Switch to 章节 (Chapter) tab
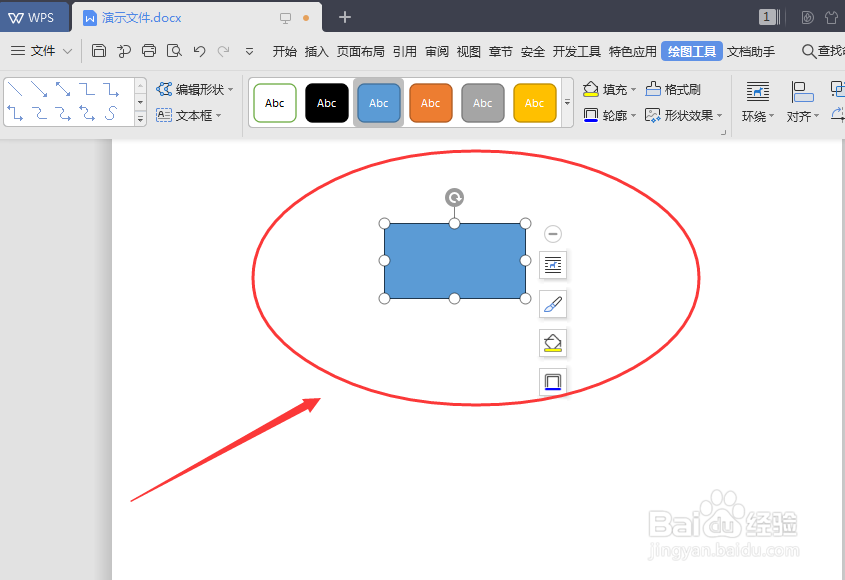Viewport: 845px width, 580px height. pos(501,51)
